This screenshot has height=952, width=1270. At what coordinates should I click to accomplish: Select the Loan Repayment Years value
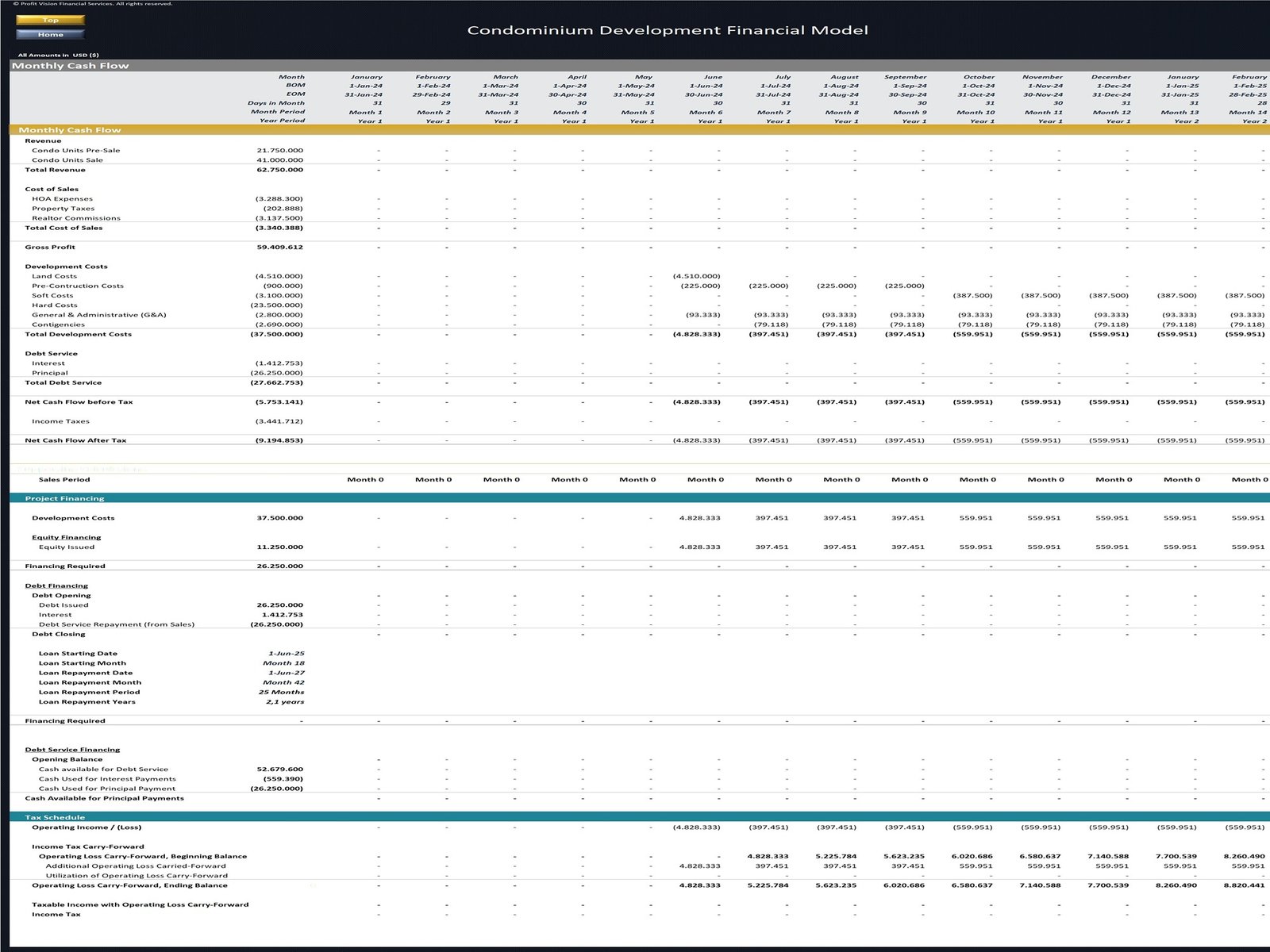tap(285, 702)
